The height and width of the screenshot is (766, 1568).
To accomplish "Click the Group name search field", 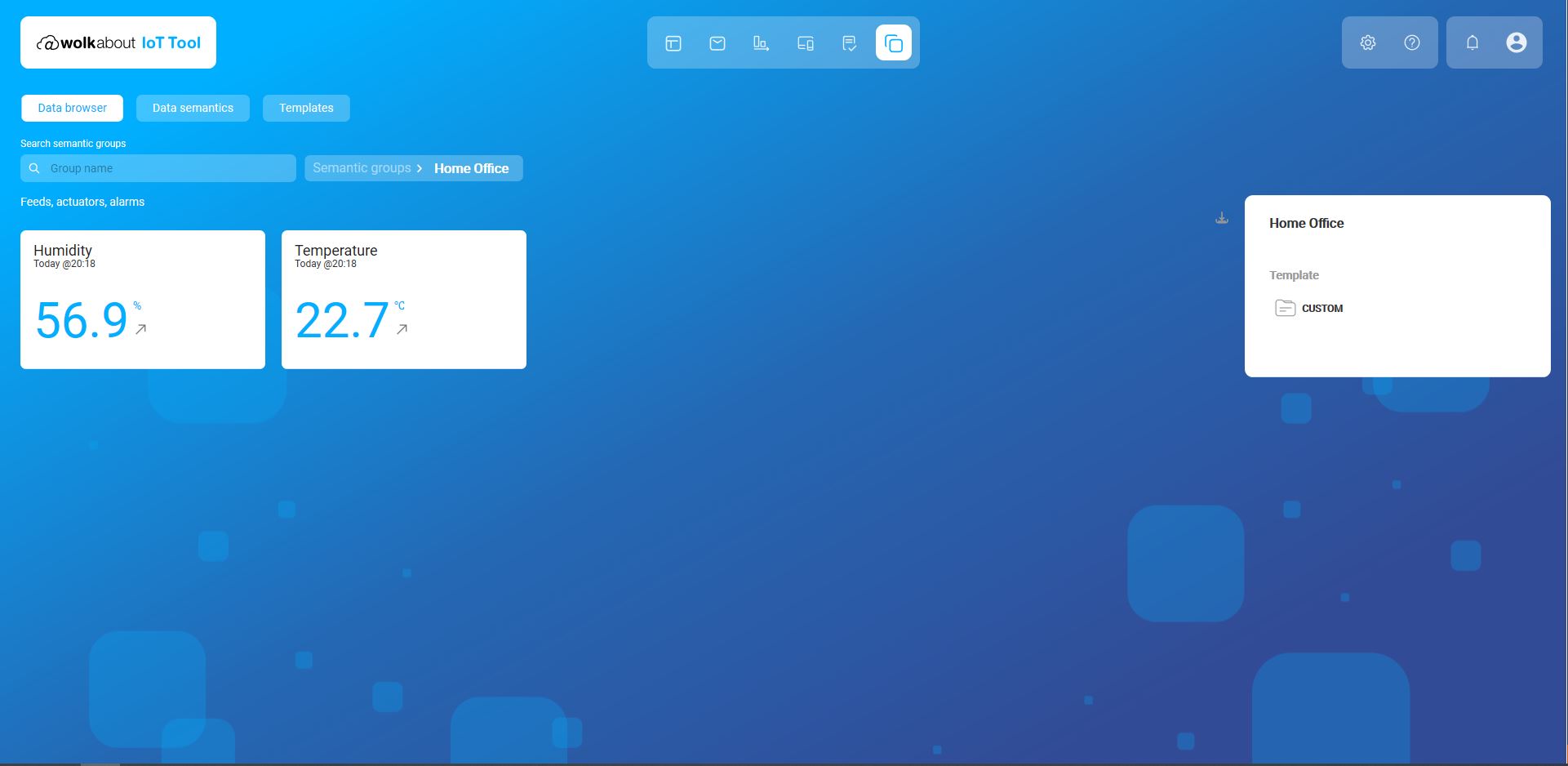I will [158, 168].
